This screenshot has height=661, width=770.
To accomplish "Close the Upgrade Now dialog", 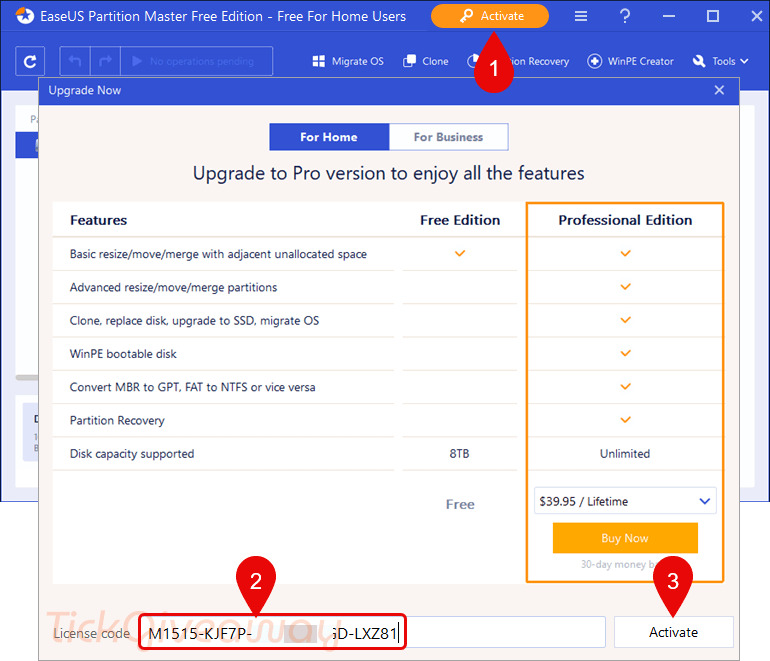I will 719,90.
